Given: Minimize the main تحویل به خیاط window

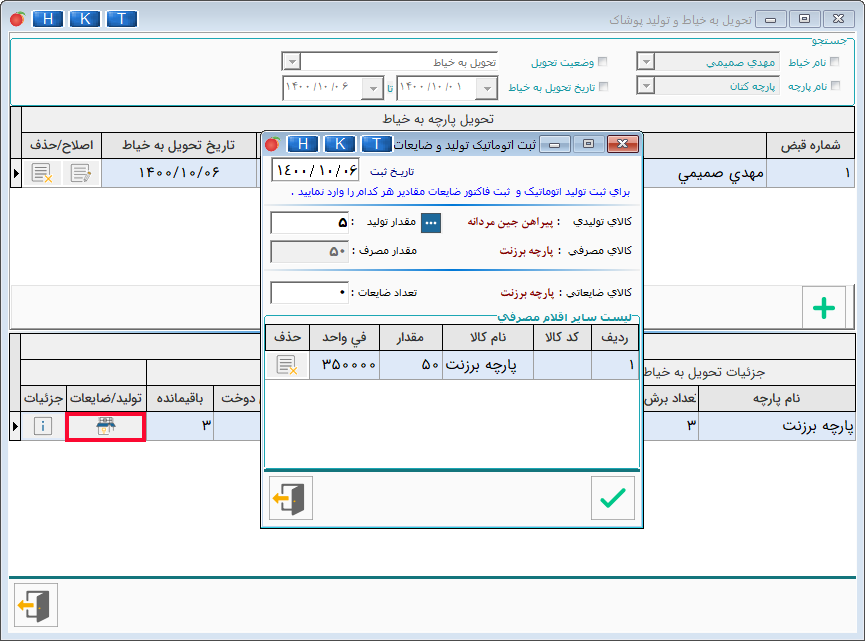Looking at the screenshot, I should tap(771, 19).
